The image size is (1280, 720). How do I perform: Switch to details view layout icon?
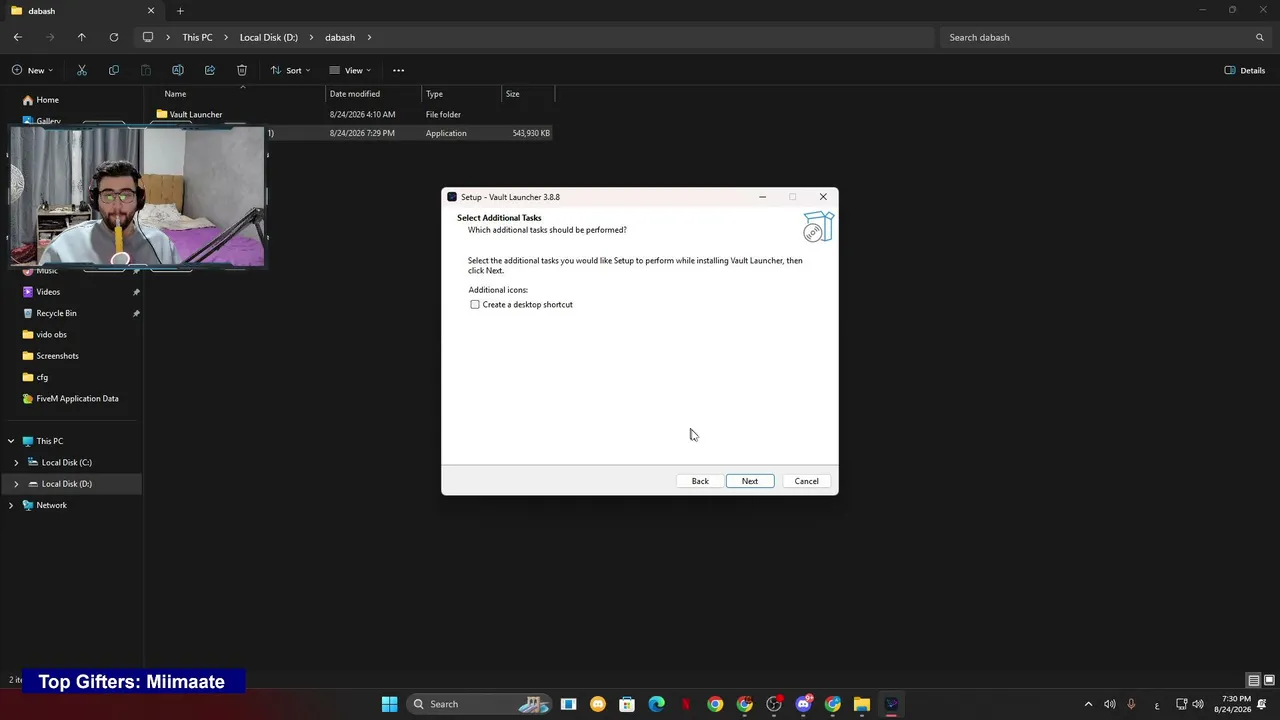pos(1254,681)
